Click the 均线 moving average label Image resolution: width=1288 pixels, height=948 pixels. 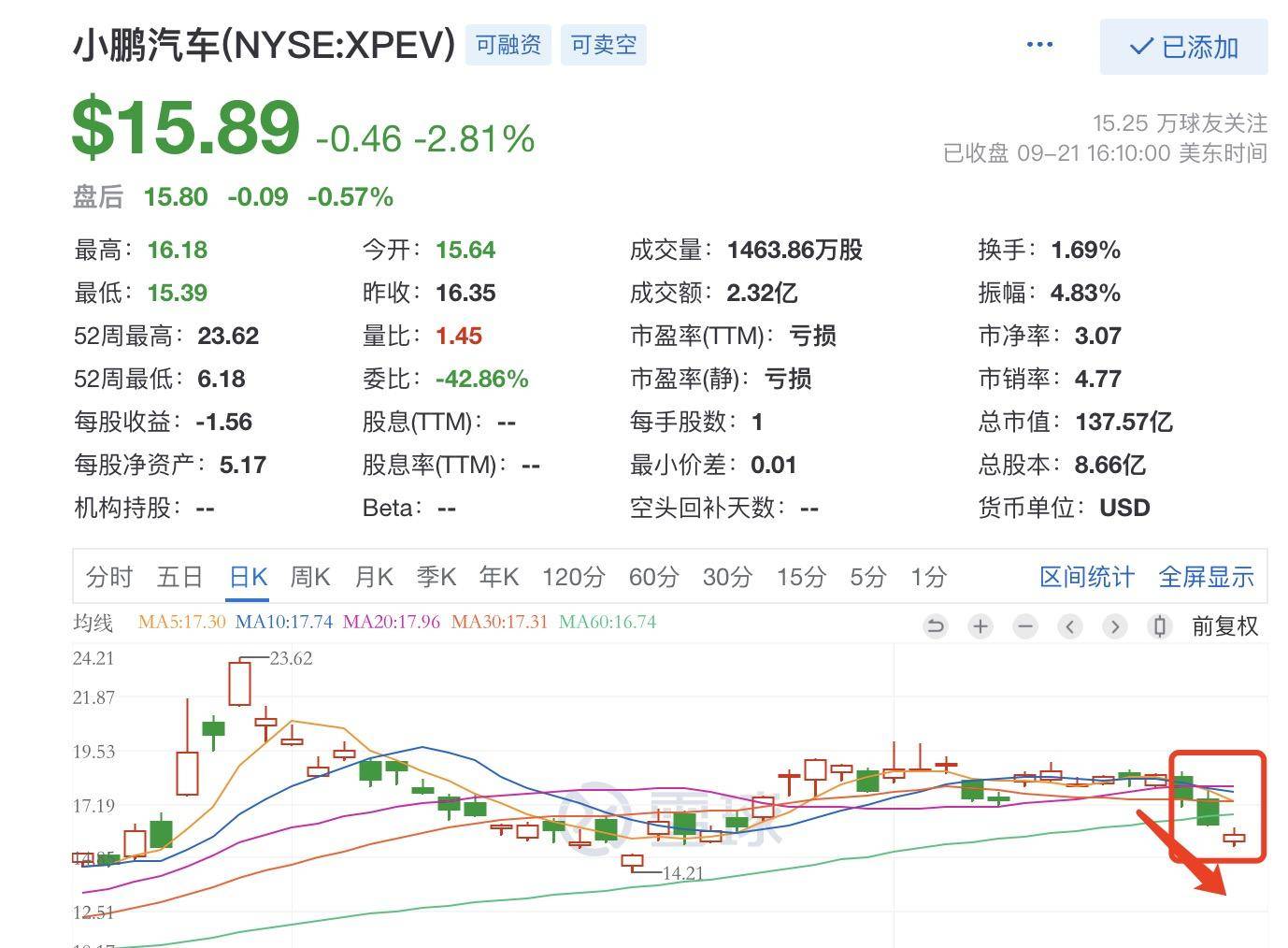[93, 623]
